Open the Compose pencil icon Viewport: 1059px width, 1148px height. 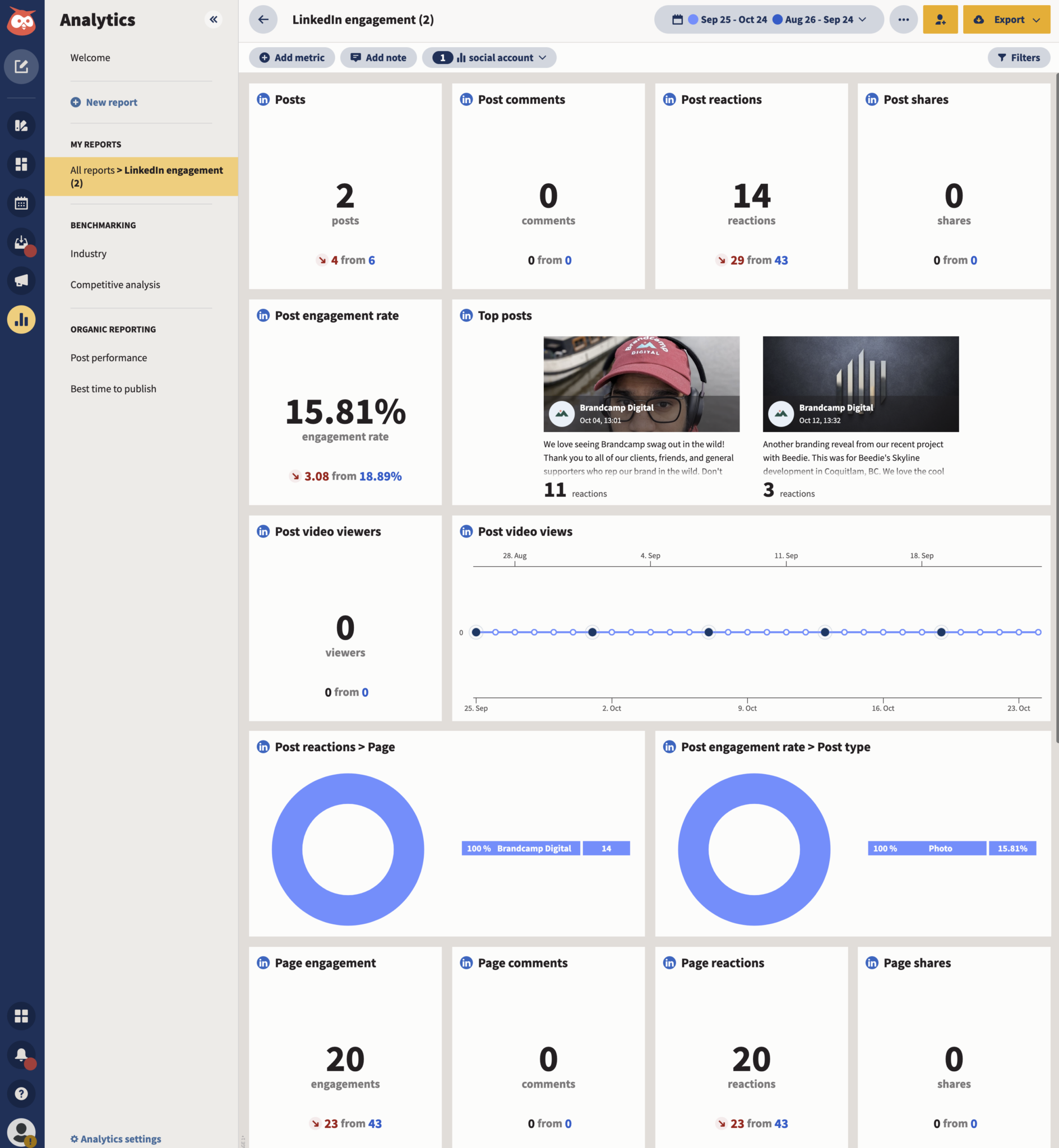[x=21, y=67]
